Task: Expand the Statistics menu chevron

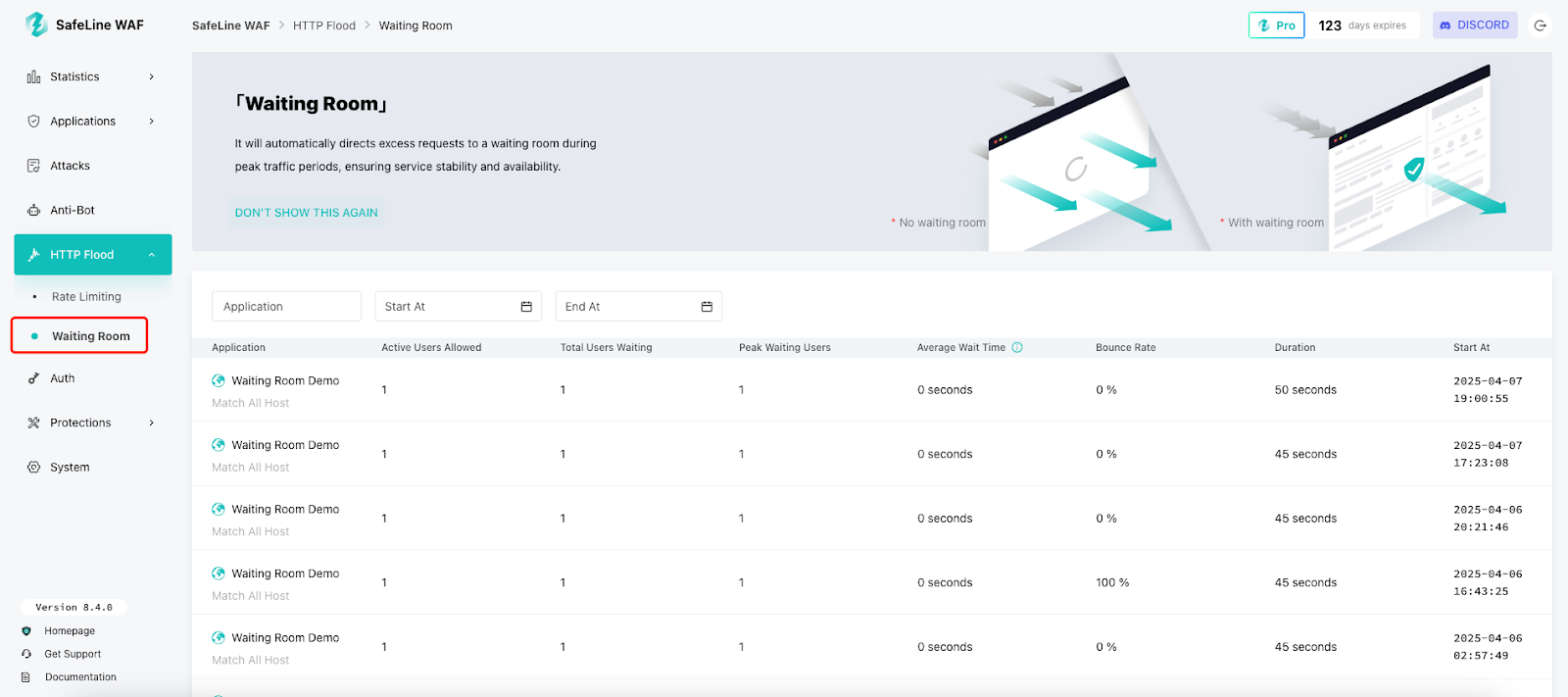Action: click(152, 76)
